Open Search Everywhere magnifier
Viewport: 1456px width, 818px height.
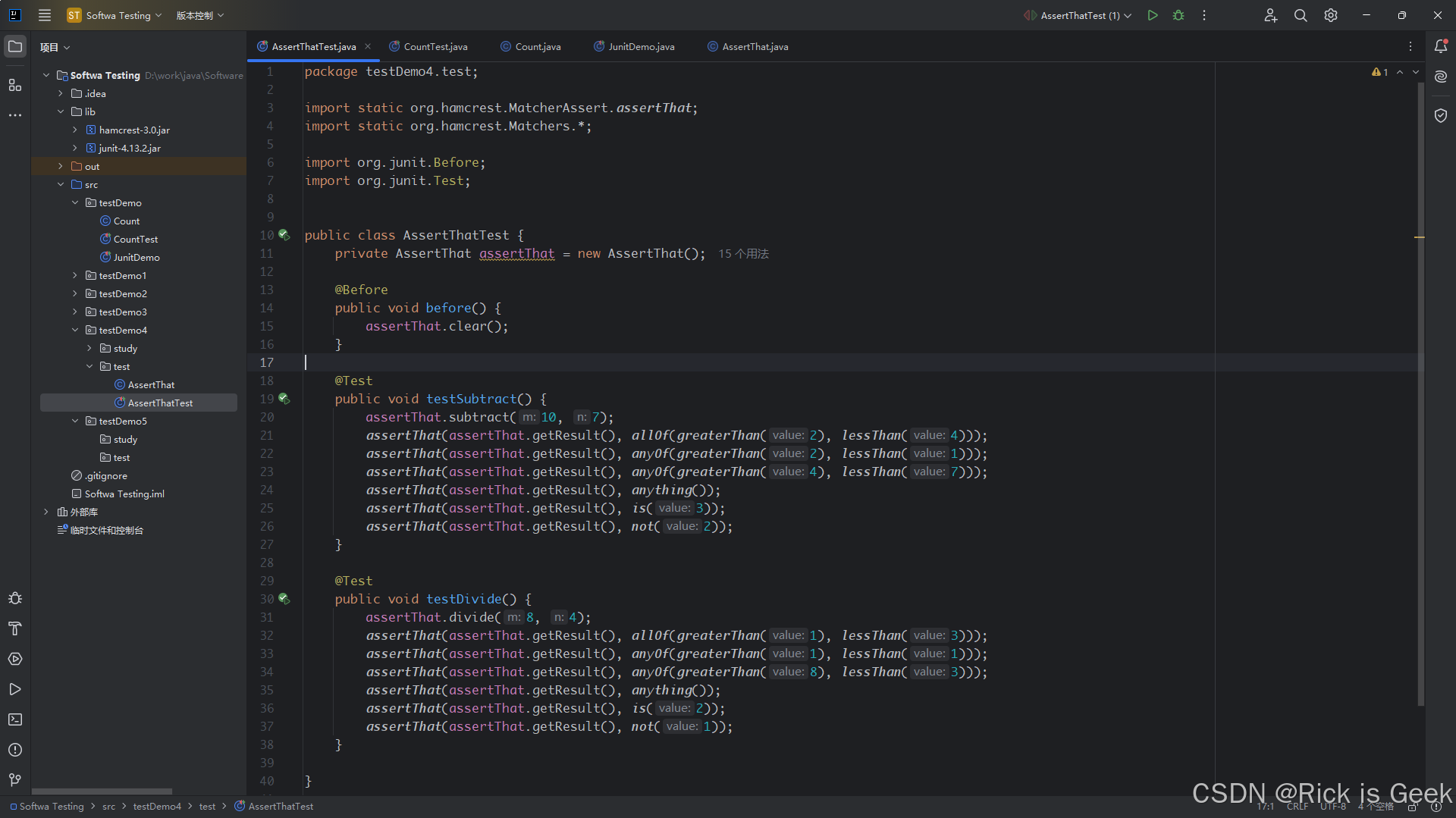coord(1301,15)
